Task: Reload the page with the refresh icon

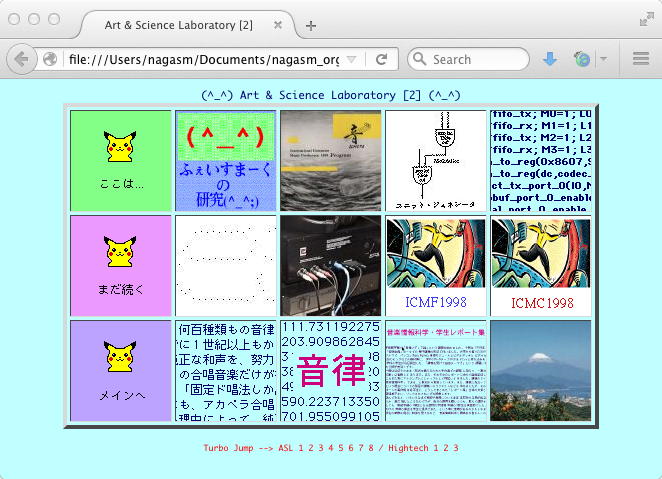Action: 382,59
